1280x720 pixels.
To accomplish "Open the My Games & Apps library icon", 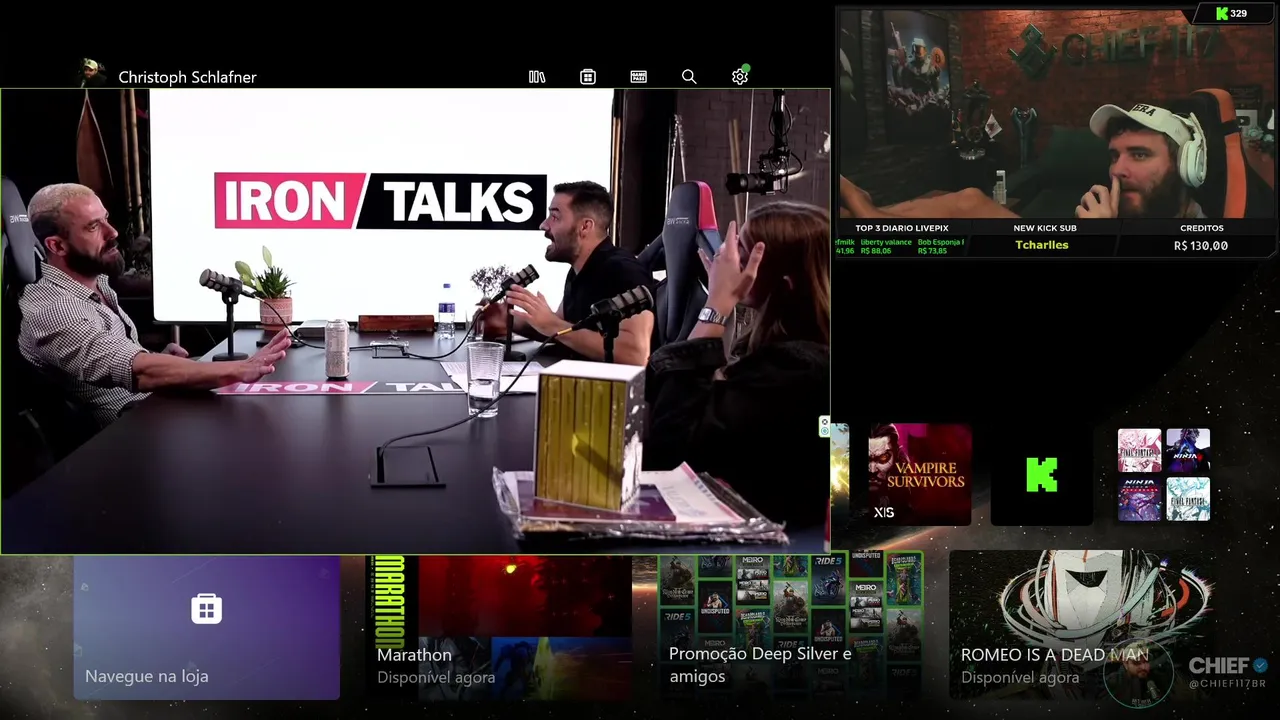I will click(537, 77).
